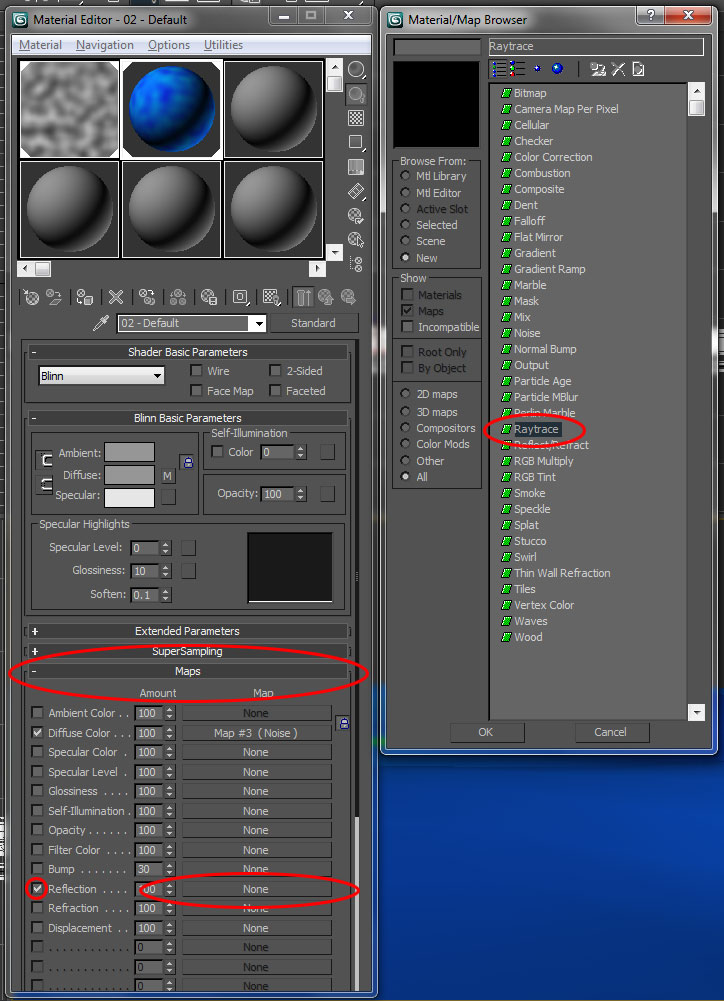Enable Self-Illumination Color checkbox

point(217,452)
